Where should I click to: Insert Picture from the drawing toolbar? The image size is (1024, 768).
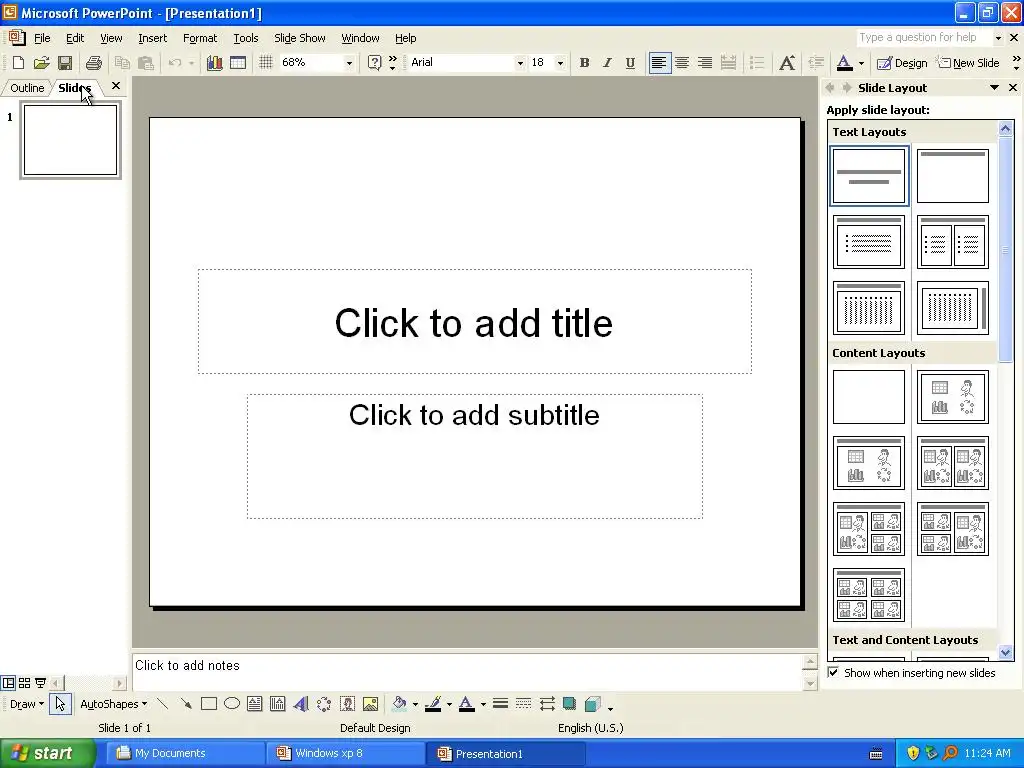pos(370,704)
